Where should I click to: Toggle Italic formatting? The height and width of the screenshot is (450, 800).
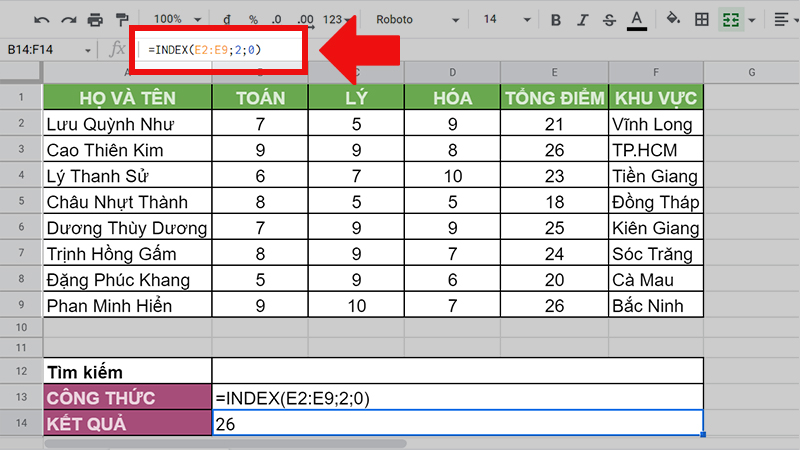[x=583, y=19]
